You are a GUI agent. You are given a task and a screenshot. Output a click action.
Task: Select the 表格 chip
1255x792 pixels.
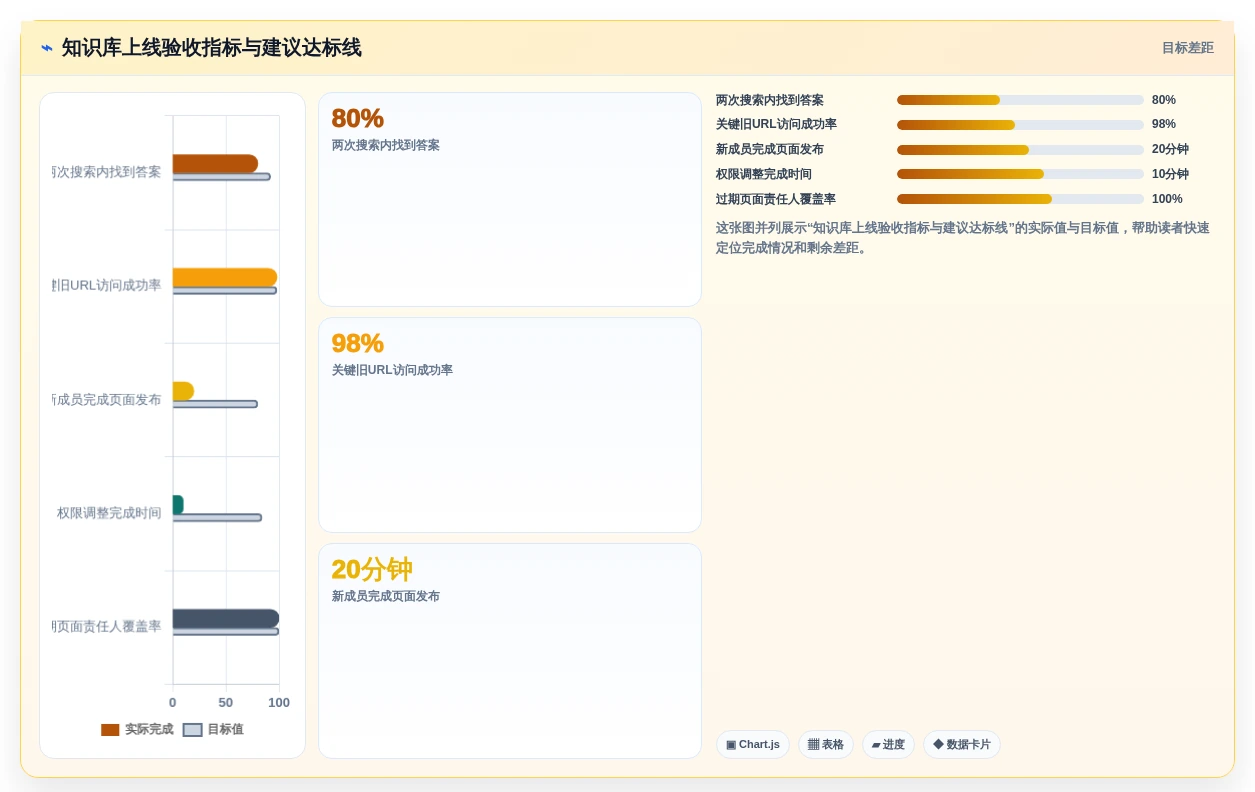click(x=825, y=744)
